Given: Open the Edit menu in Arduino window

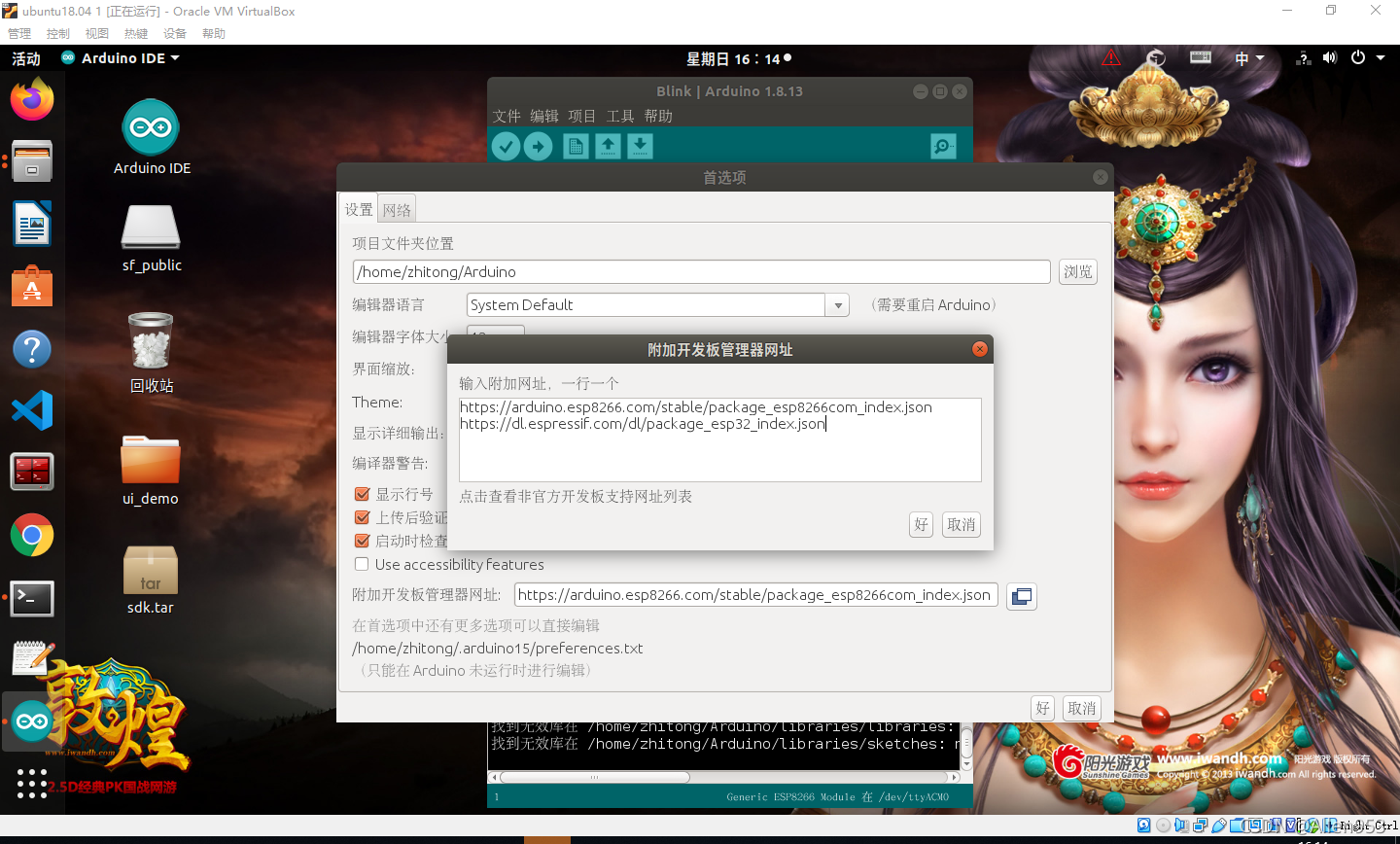Looking at the screenshot, I should point(544,116).
